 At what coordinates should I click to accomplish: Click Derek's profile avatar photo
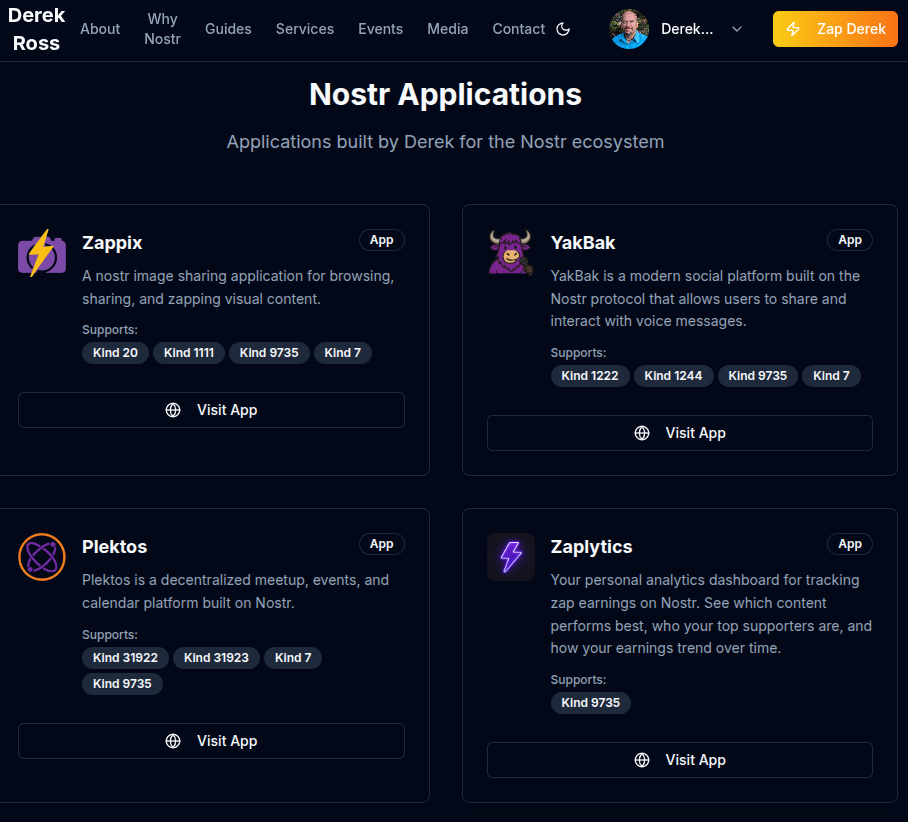629,29
